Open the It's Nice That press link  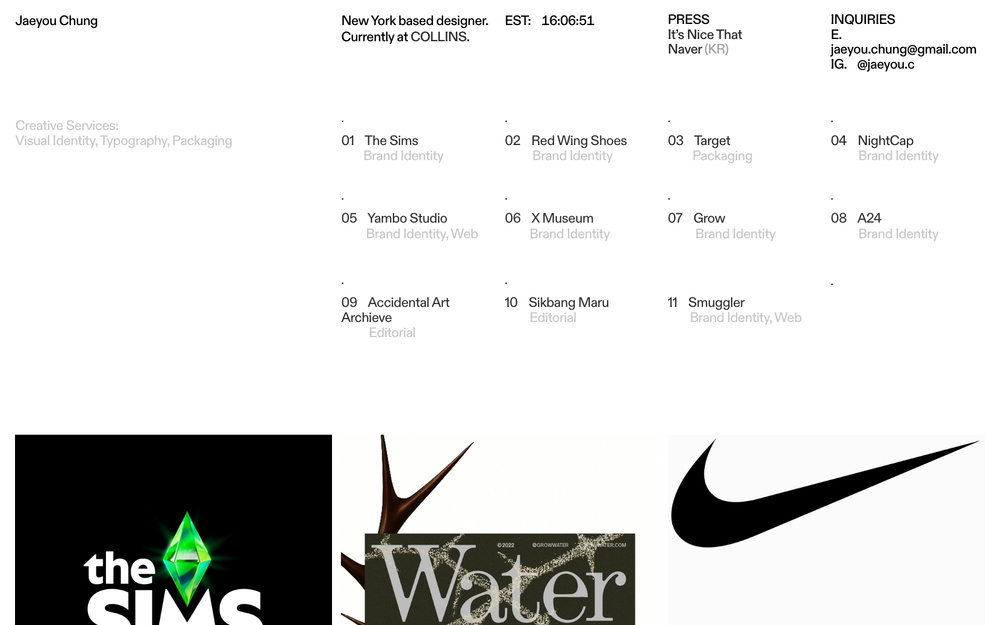point(705,35)
